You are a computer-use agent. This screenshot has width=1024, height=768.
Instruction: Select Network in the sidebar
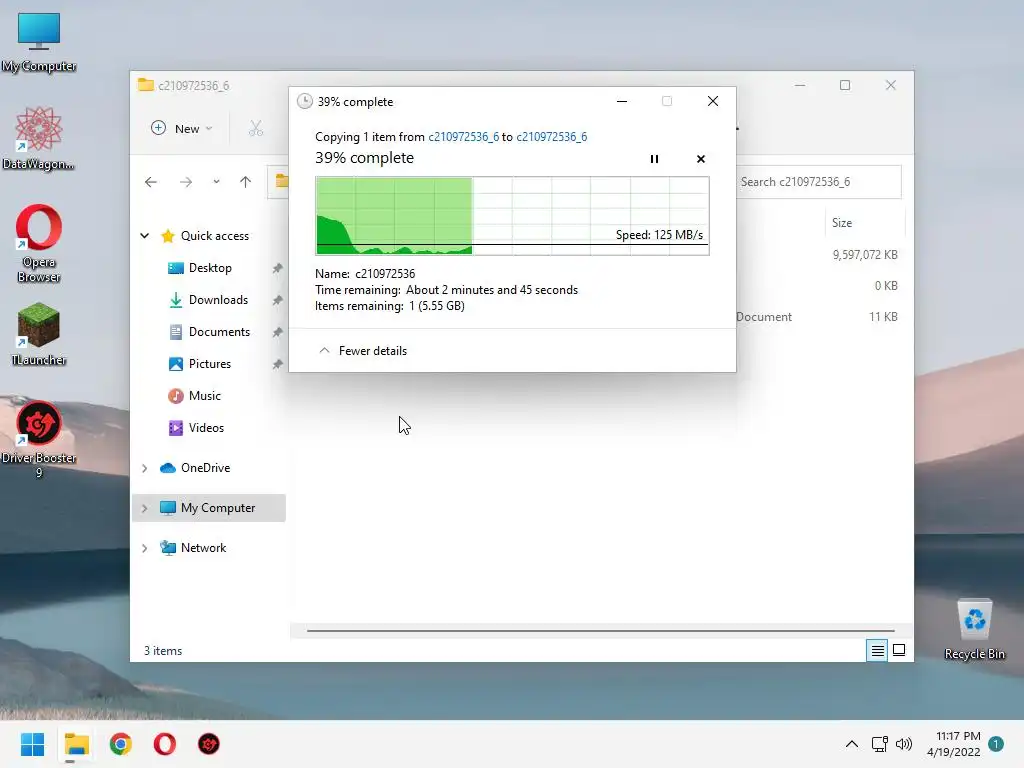(203, 548)
